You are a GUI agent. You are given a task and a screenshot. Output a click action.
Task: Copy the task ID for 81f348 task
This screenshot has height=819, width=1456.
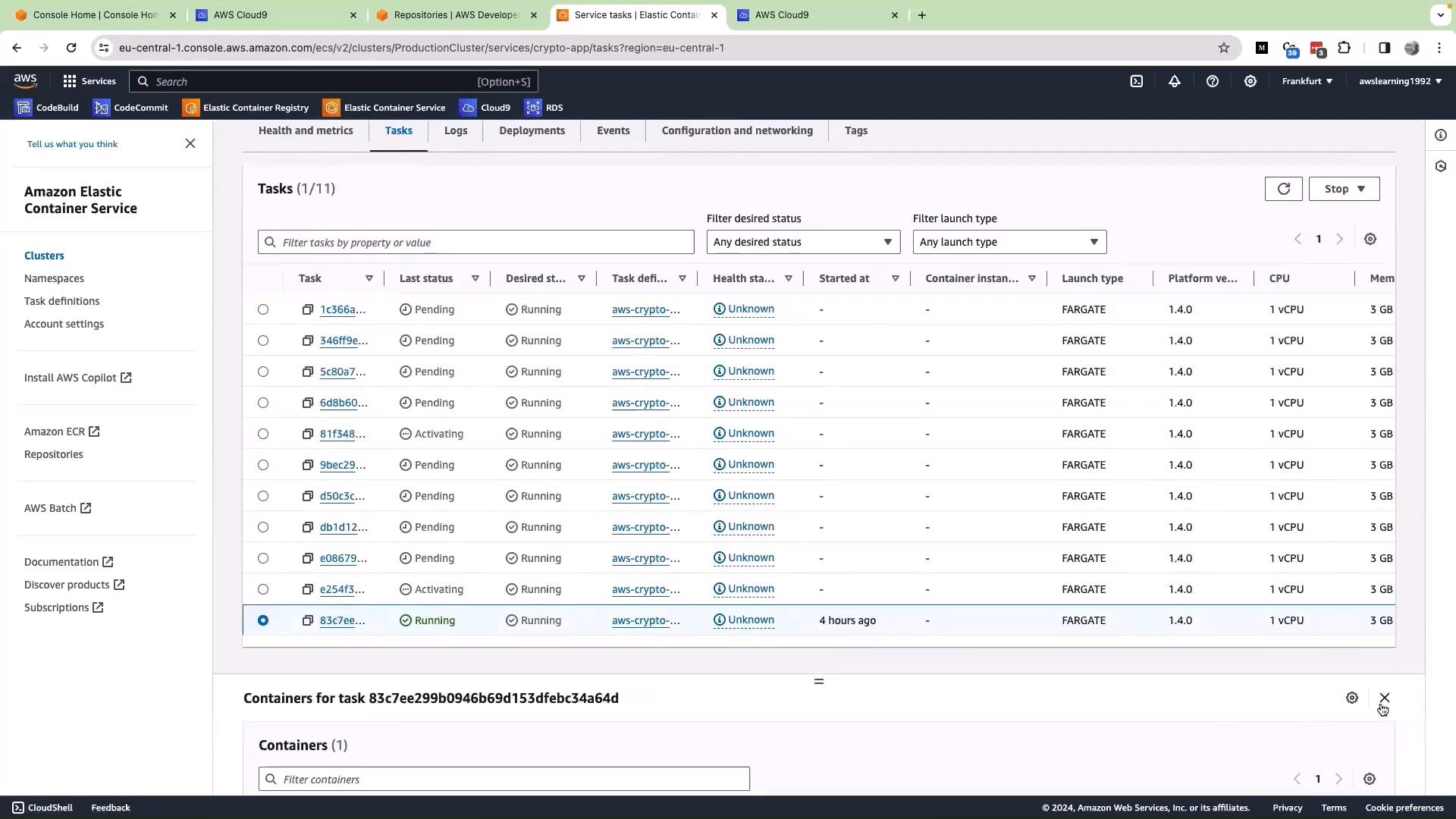[x=307, y=434]
